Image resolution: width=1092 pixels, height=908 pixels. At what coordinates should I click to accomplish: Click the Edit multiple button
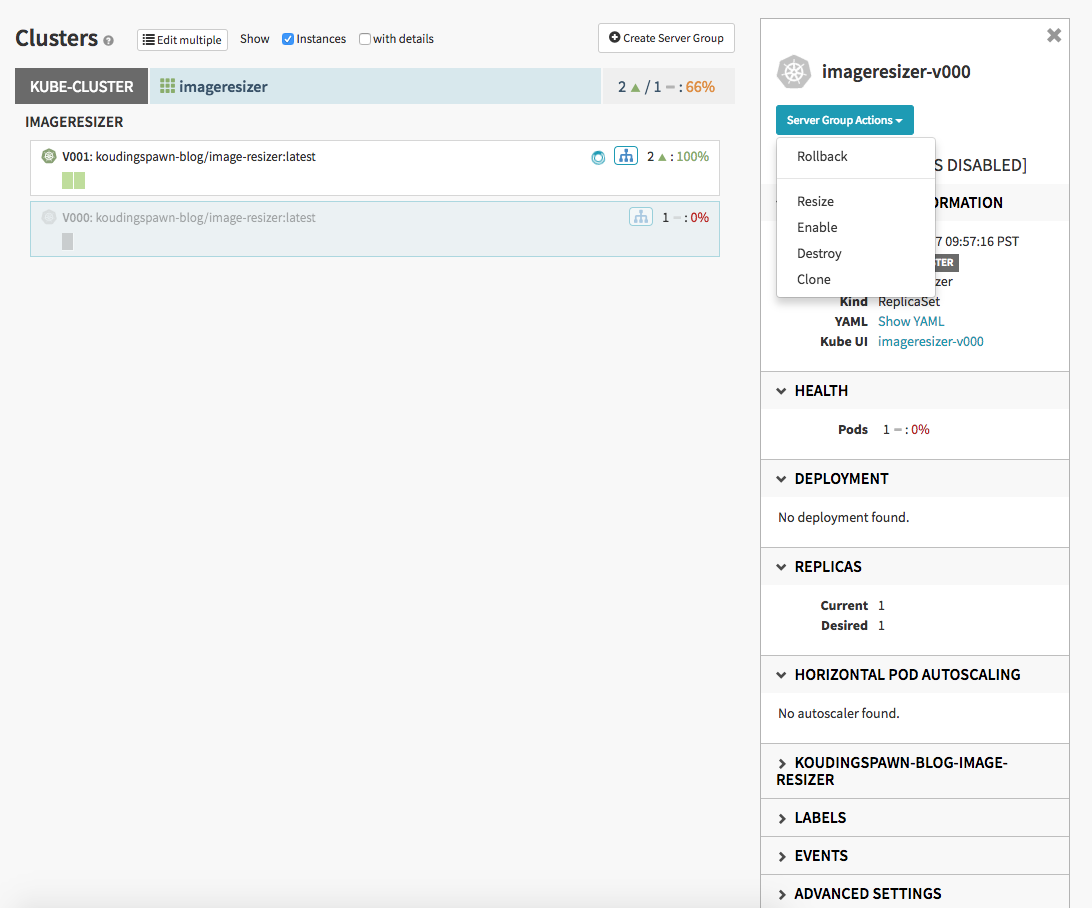(182, 40)
